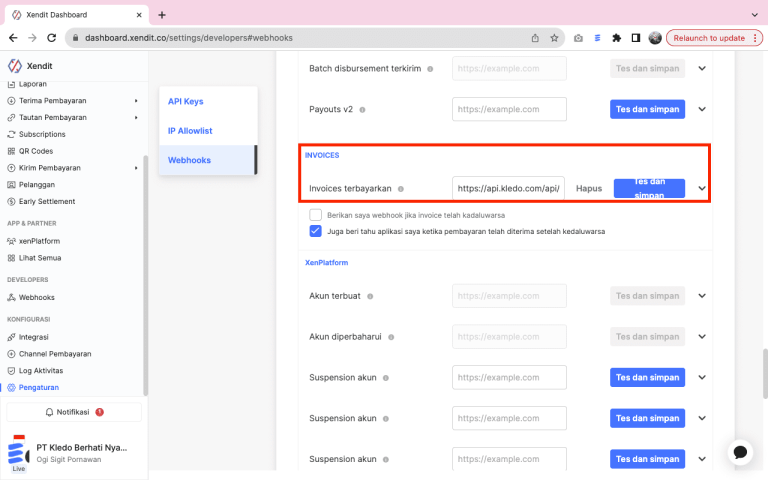Click info icon next to Akun terbuat
768x480 pixels.
pyautogui.click(x=370, y=296)
